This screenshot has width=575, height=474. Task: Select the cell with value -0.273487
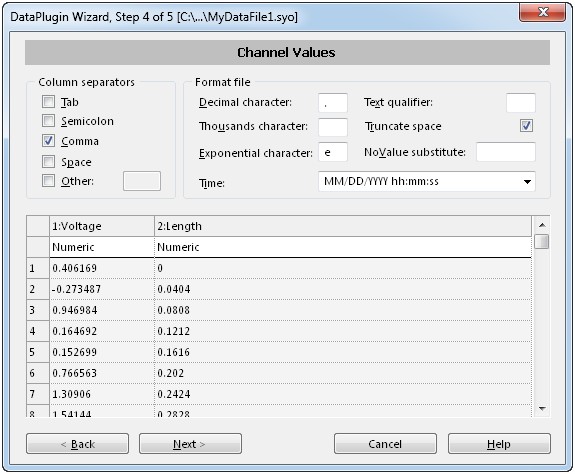(102, 289)
